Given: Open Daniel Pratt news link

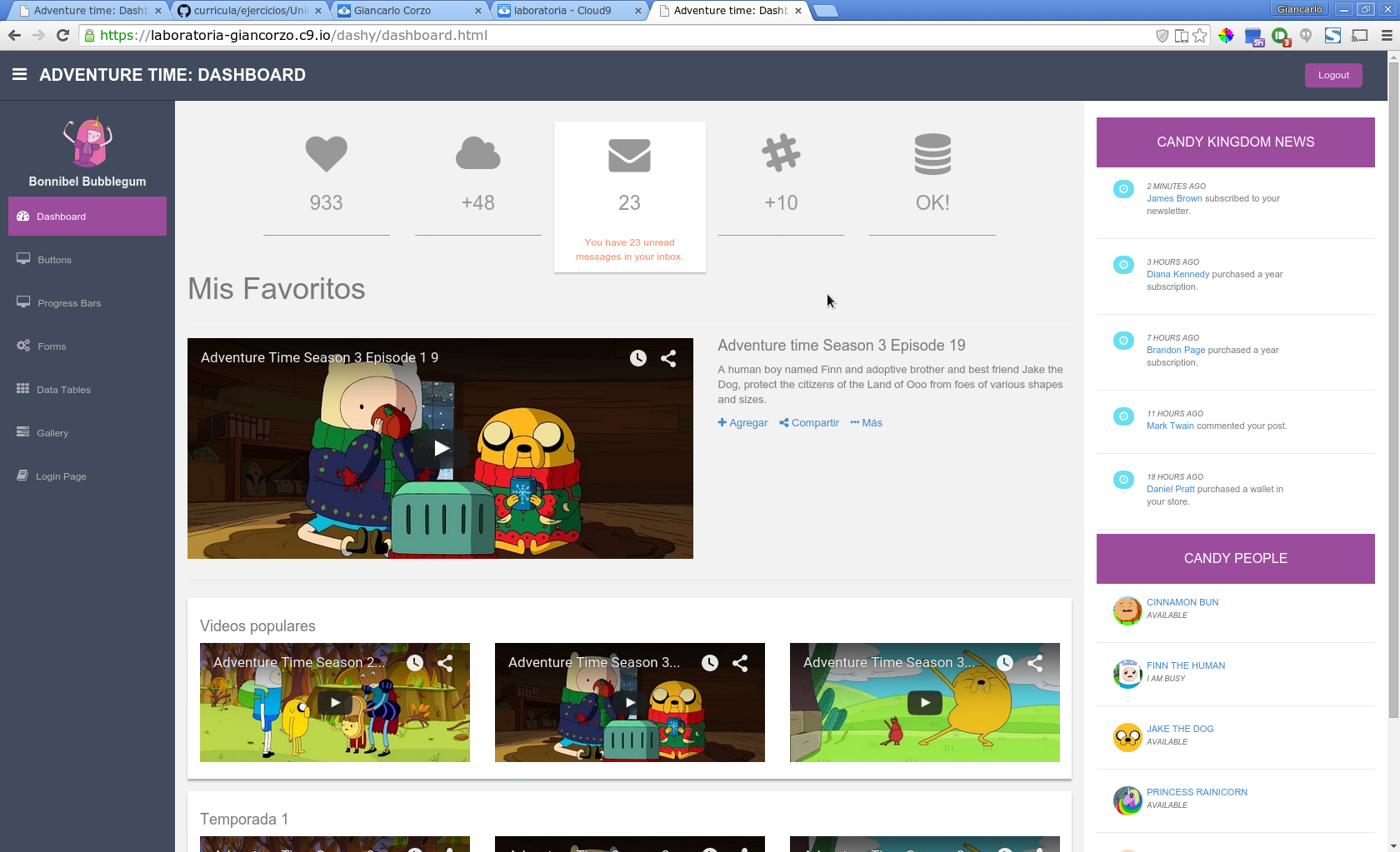Looking at the screenshot, I should click(1171, 489).
